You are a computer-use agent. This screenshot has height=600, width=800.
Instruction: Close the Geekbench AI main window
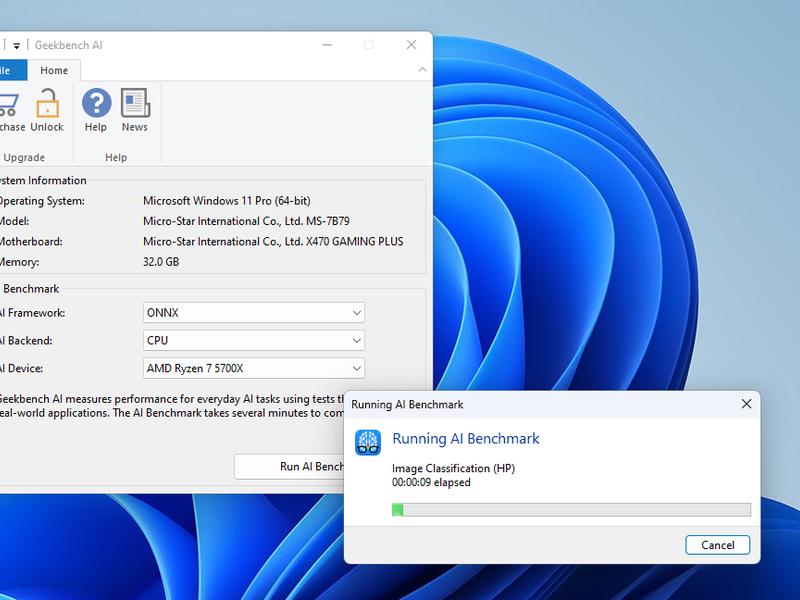(411, 45)
